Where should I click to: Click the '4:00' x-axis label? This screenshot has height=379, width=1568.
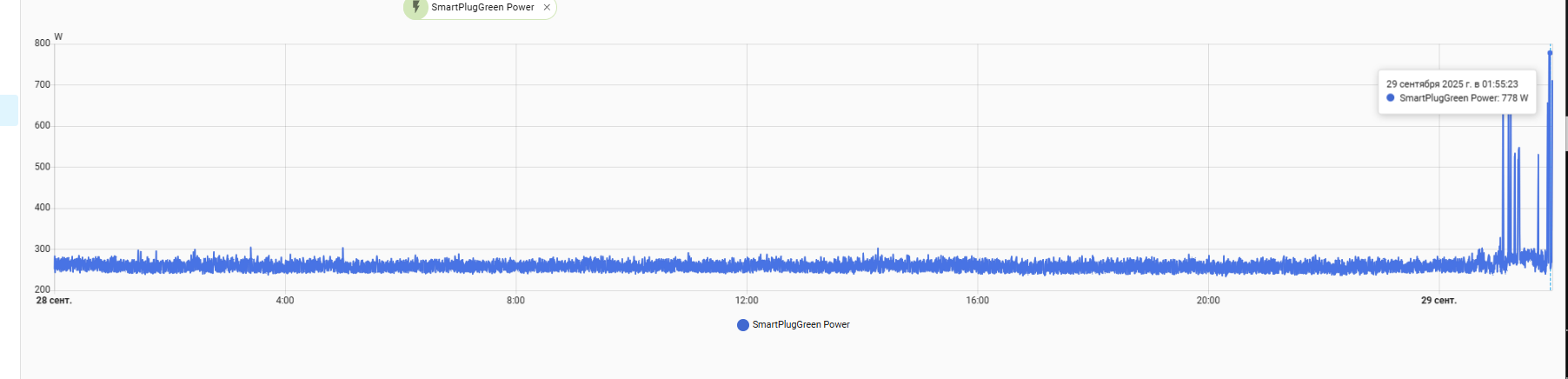point(285,301)
